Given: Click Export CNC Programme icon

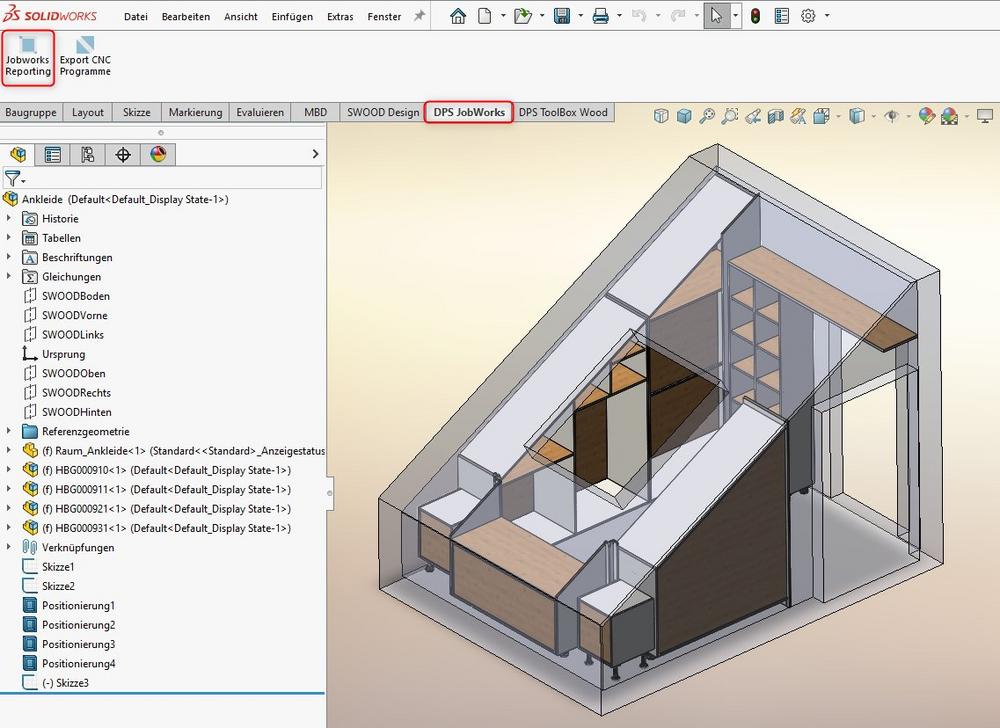Looking at the screenshot, I should pyautogui.click(x=85, y=57).
